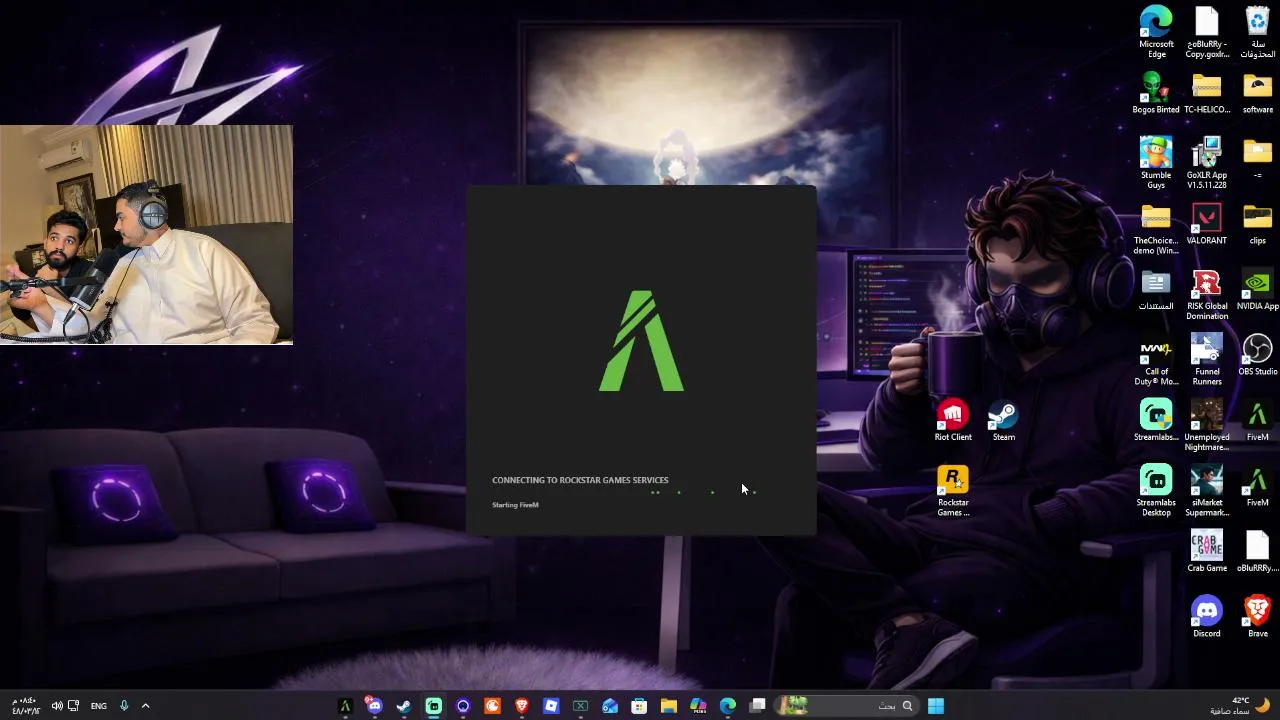The width and height of the screenshot is (1280, 720).
Task: Open the Streamlabs shortcut with the shield badge
Action: coord(1156,422)
